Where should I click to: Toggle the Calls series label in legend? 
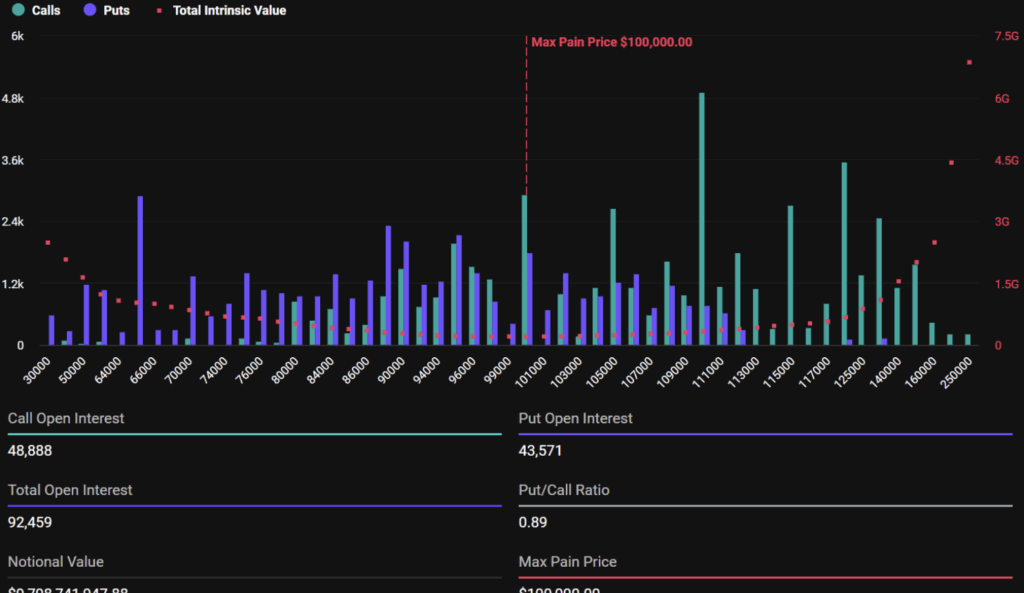45,10
